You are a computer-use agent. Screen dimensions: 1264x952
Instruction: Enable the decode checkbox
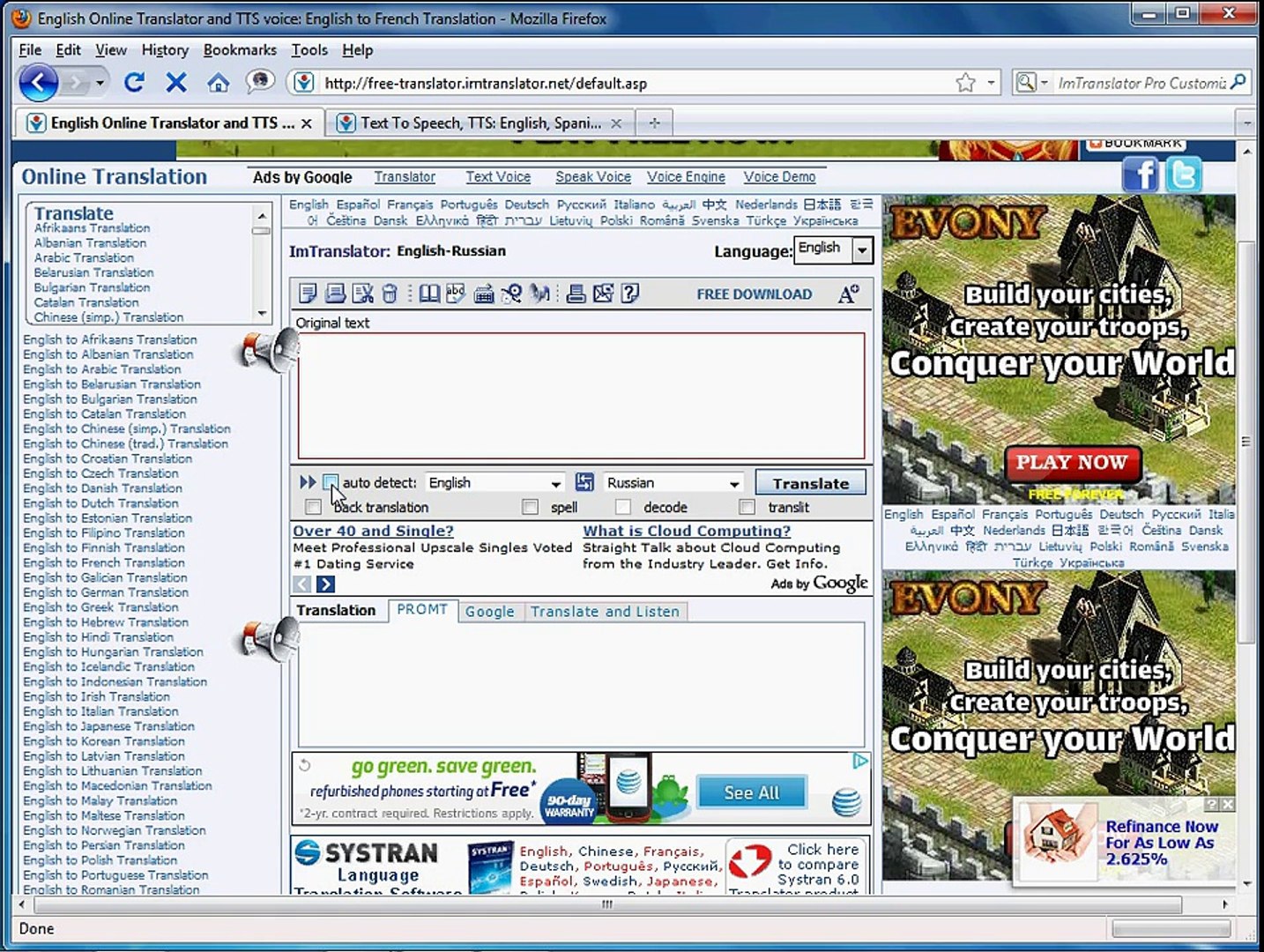(x=623, y=507)
